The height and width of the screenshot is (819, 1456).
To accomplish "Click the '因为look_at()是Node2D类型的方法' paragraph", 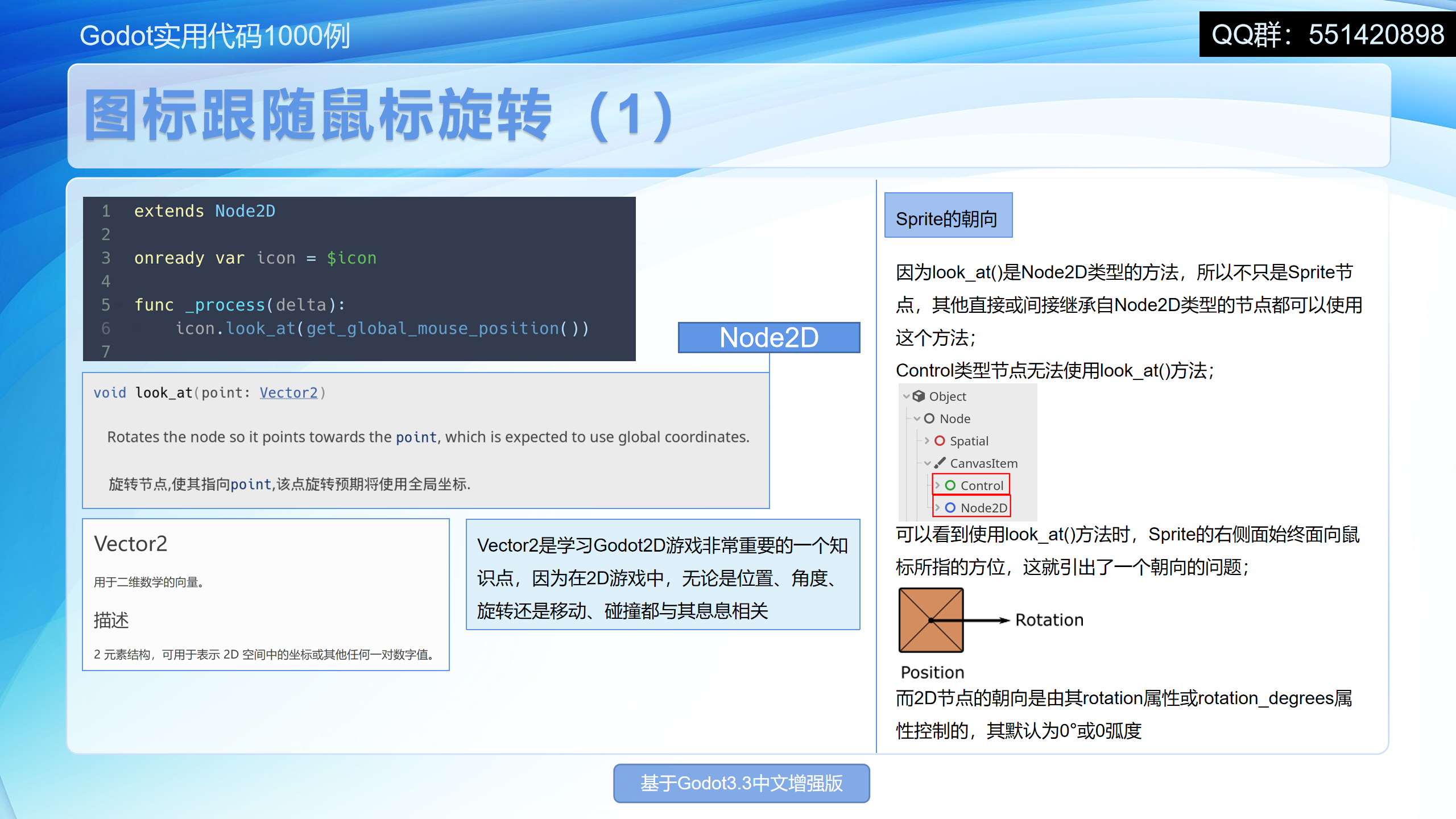I will [x=1129, y=305].
